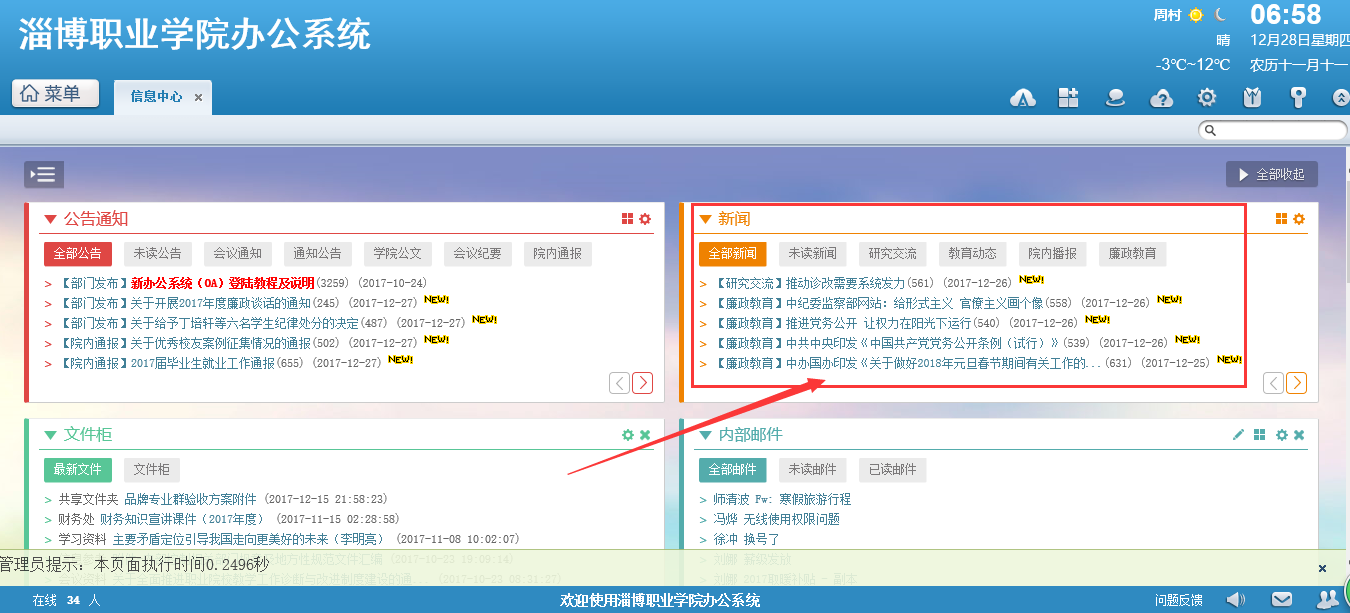1350x613 pixels.
Task: Click the cloud question-mark help icon
Action: click(x=1161, y=97)
